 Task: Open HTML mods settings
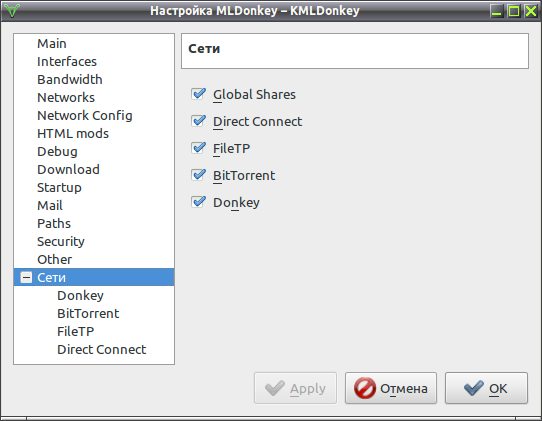[73, 133]
